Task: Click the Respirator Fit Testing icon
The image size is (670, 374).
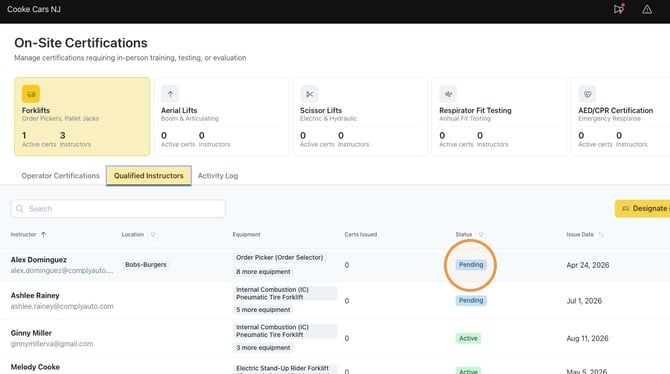Action: coord(448,94)
